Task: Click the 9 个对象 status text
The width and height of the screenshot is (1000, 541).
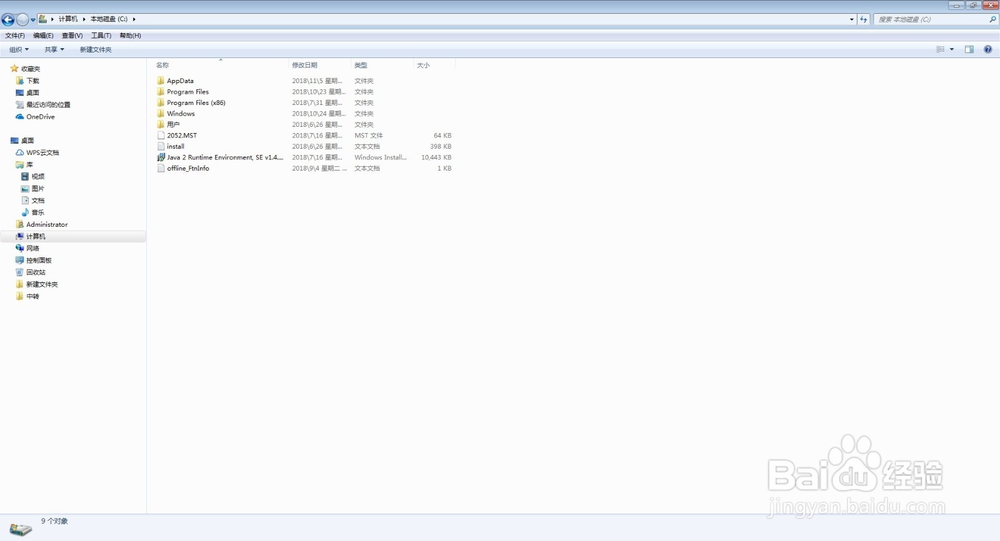Action: point(54,521)
